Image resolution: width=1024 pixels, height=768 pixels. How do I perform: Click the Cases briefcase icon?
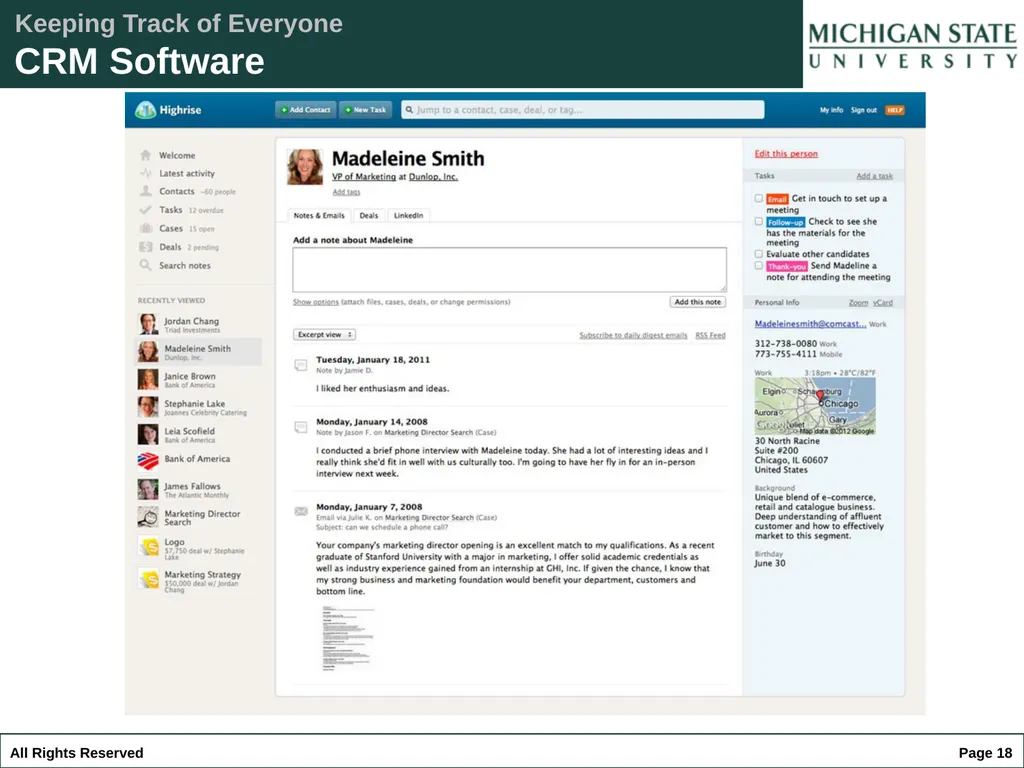point(145,229)
